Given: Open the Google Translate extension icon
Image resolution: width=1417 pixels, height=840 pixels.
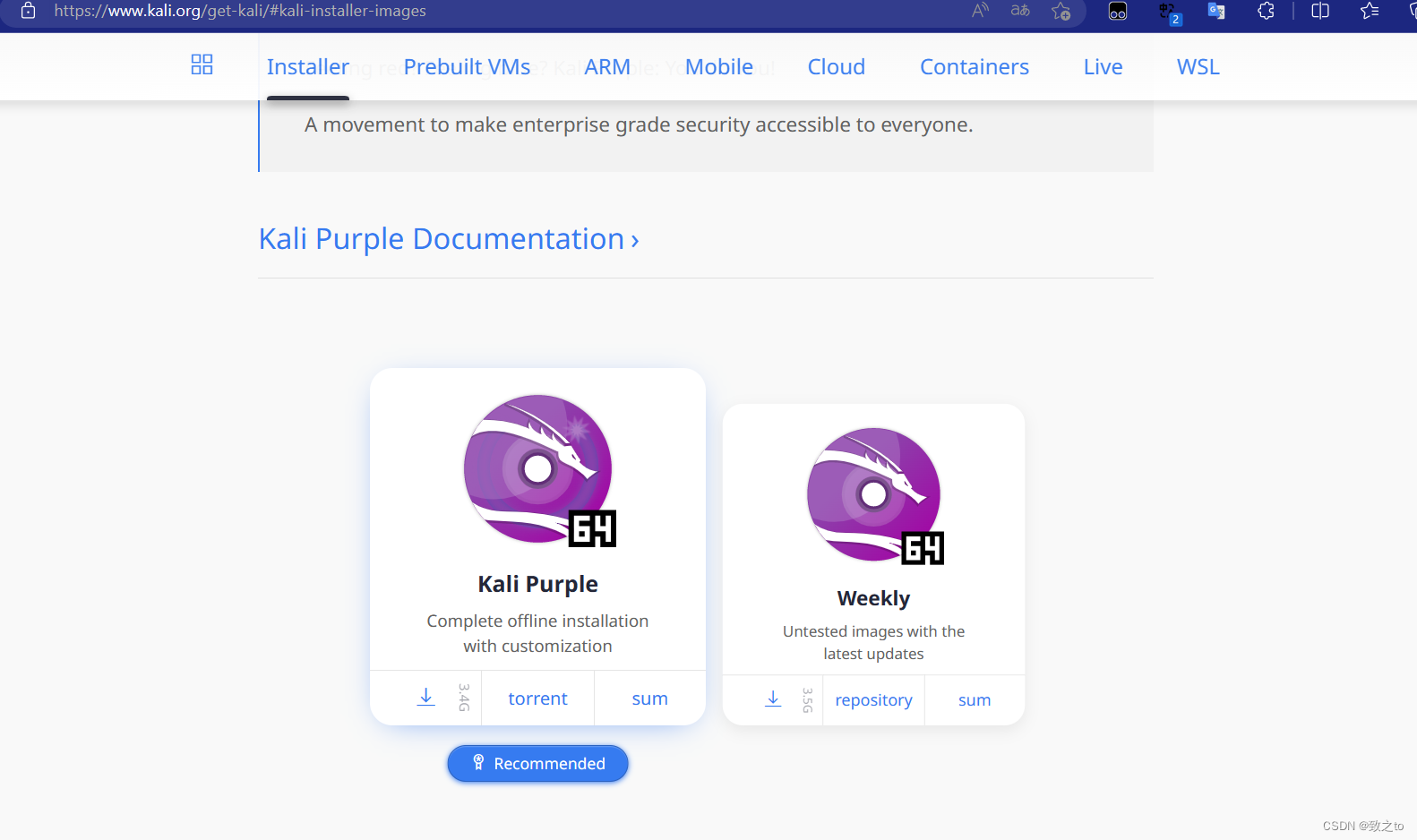Looking at the screenshot, I should [1216, 11].
